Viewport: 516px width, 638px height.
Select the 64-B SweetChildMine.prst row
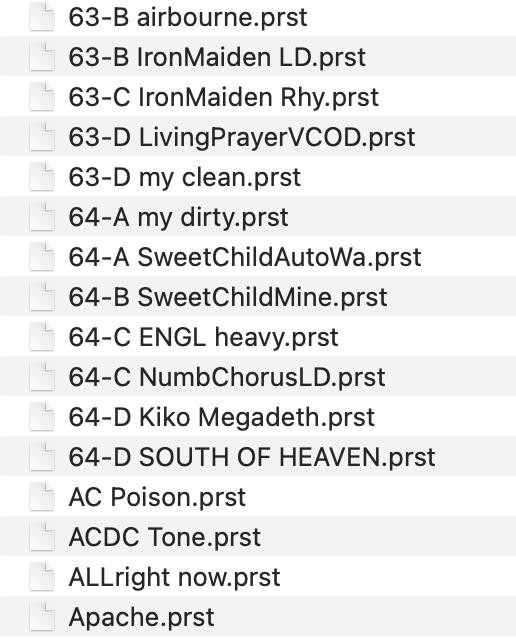258,297
